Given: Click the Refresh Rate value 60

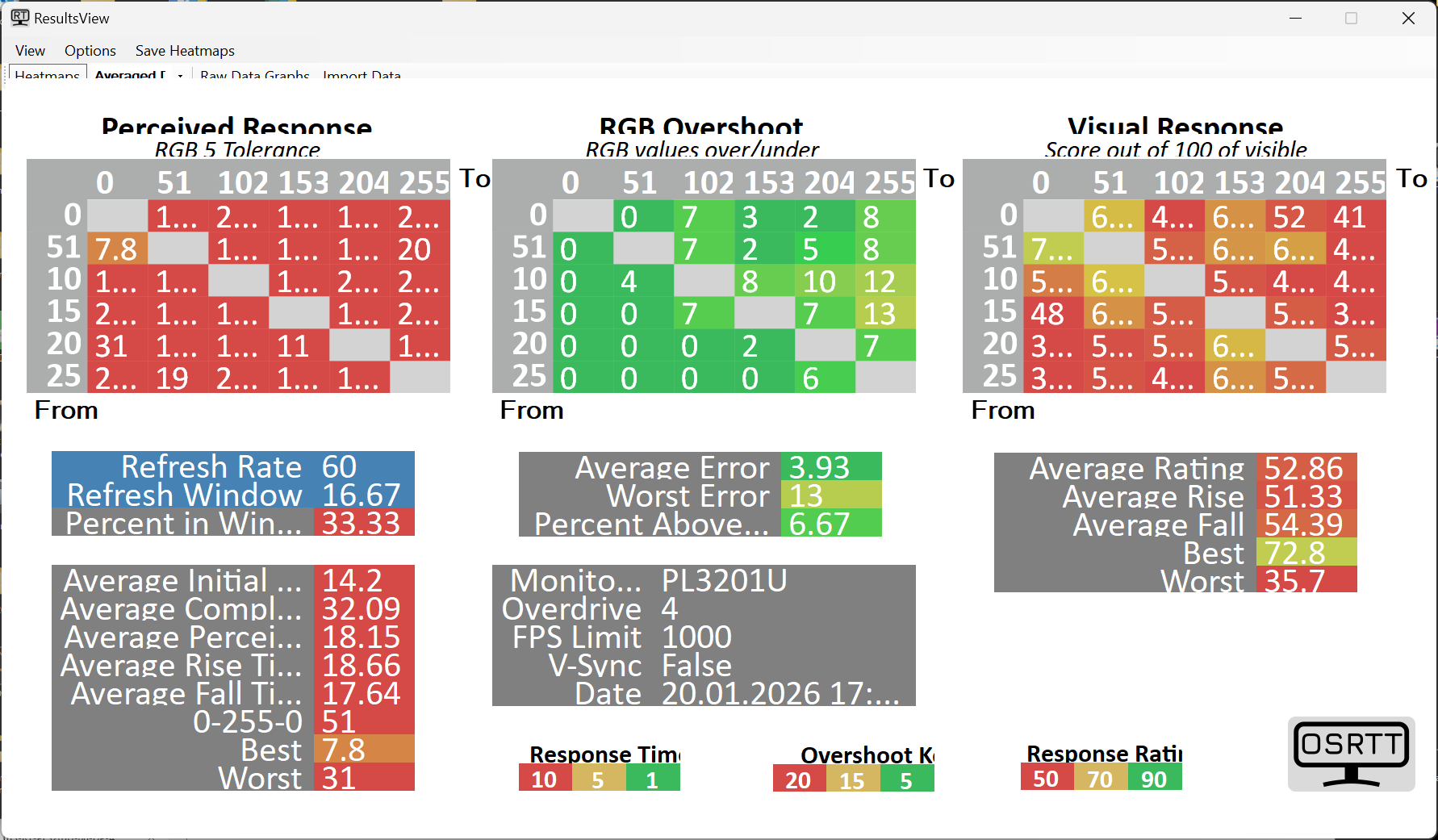Looking at the screenshot, I should 340,467.
